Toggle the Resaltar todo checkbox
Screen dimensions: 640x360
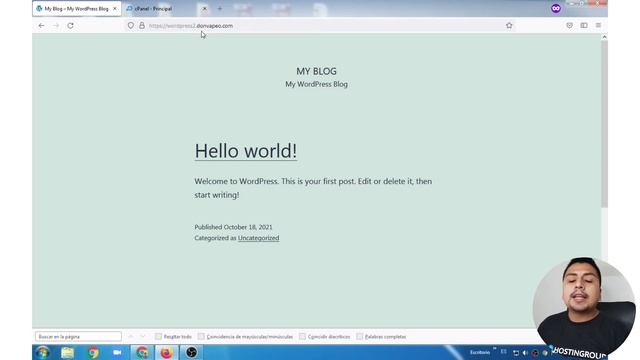158,336
